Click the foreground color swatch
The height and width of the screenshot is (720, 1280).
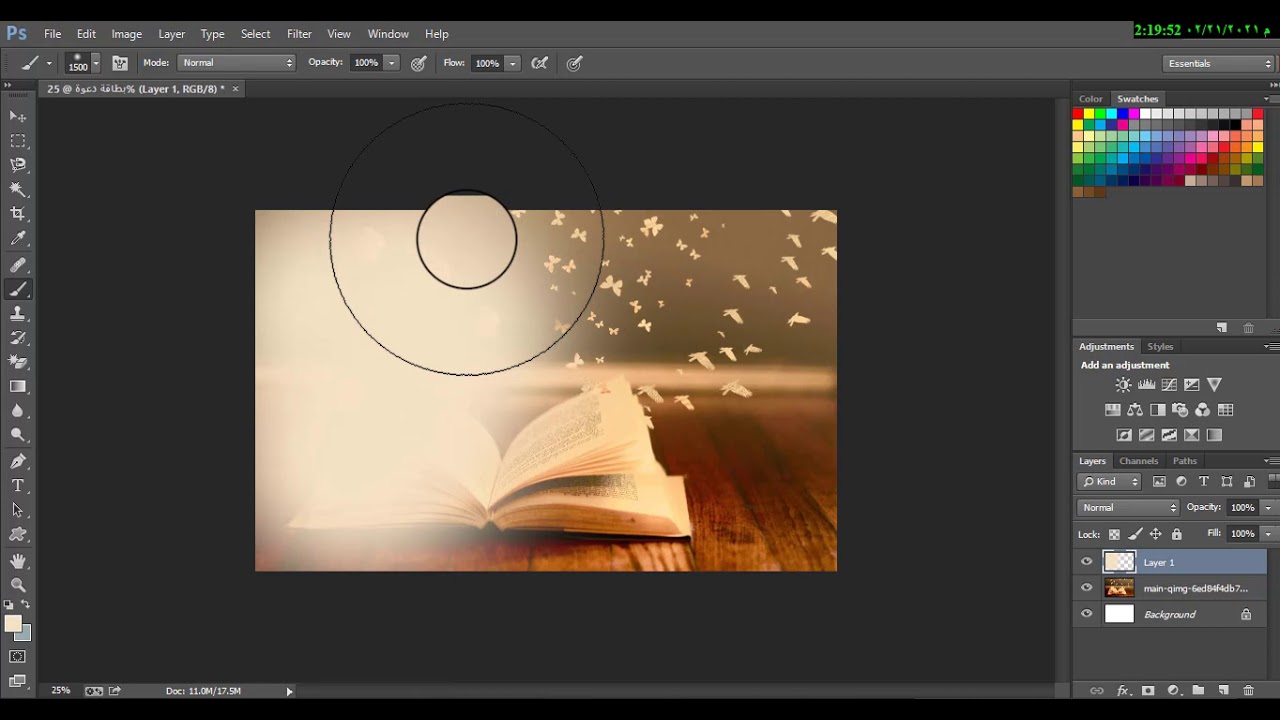(13, 624)
